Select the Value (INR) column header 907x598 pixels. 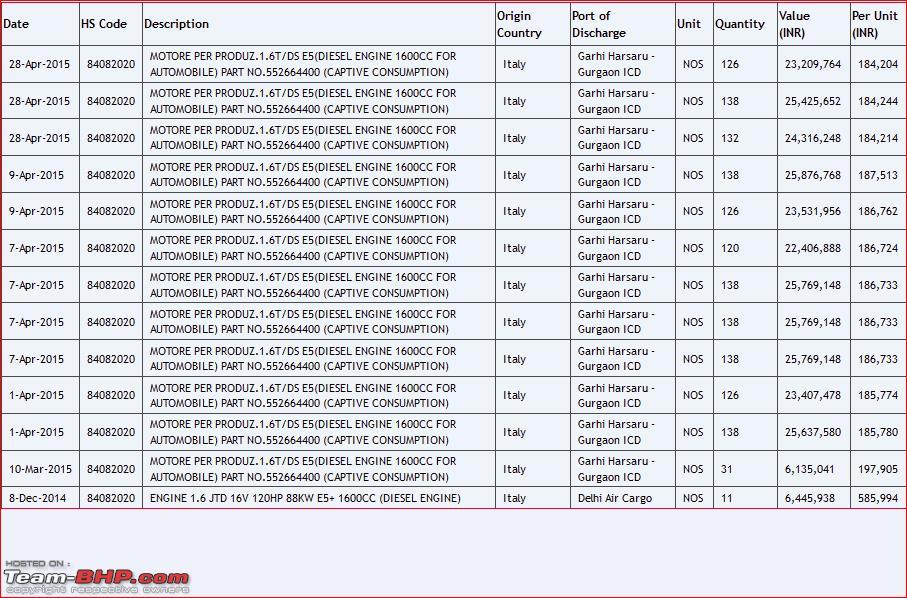(795, 24)
